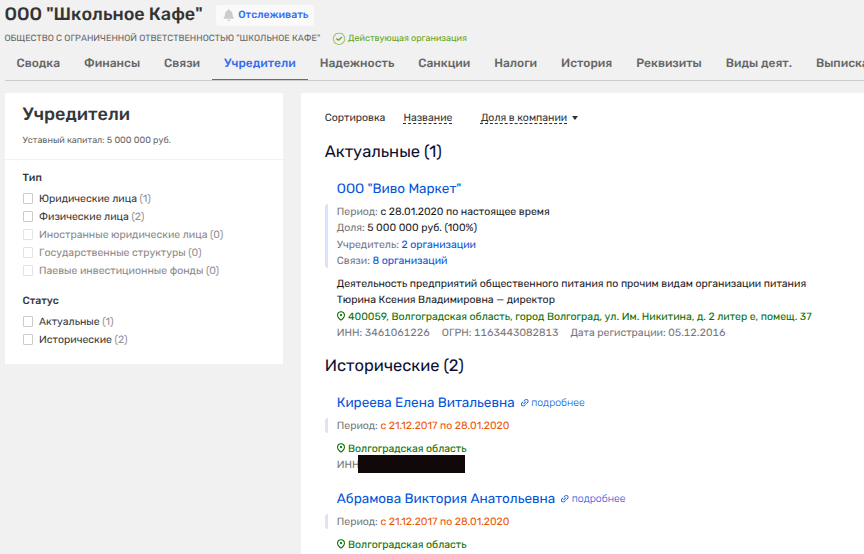The height and width of the screenshot is (554, 864).
Task: Click location pin under Абрамова Виктория Анатольевна
Action: (340, 544)
